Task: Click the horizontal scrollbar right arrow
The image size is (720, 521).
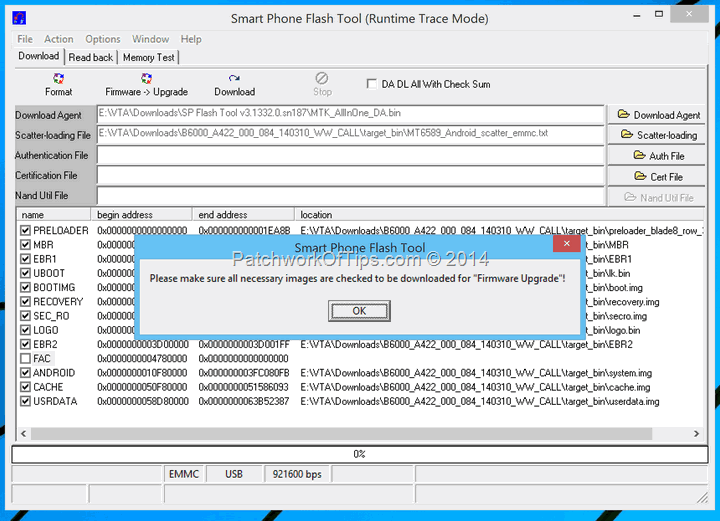Action: [x=697, y=433]
